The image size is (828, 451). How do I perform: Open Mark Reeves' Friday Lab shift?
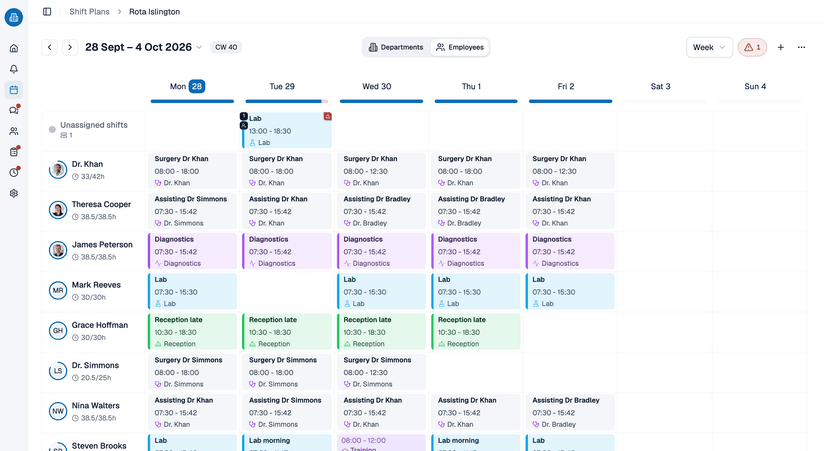click(x=570, y=291)
